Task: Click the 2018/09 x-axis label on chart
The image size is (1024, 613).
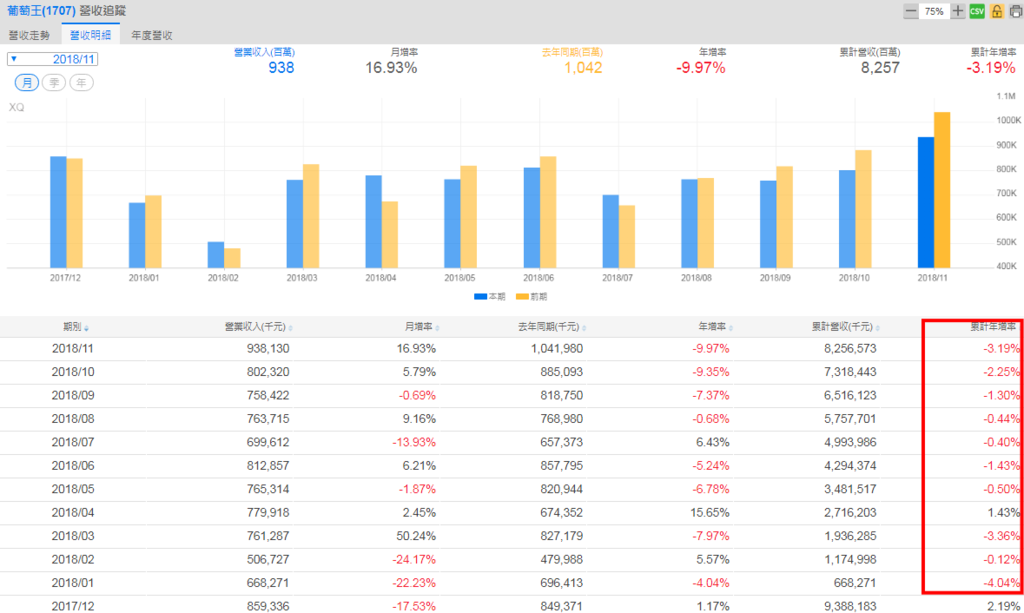Action: coord(775,278)
